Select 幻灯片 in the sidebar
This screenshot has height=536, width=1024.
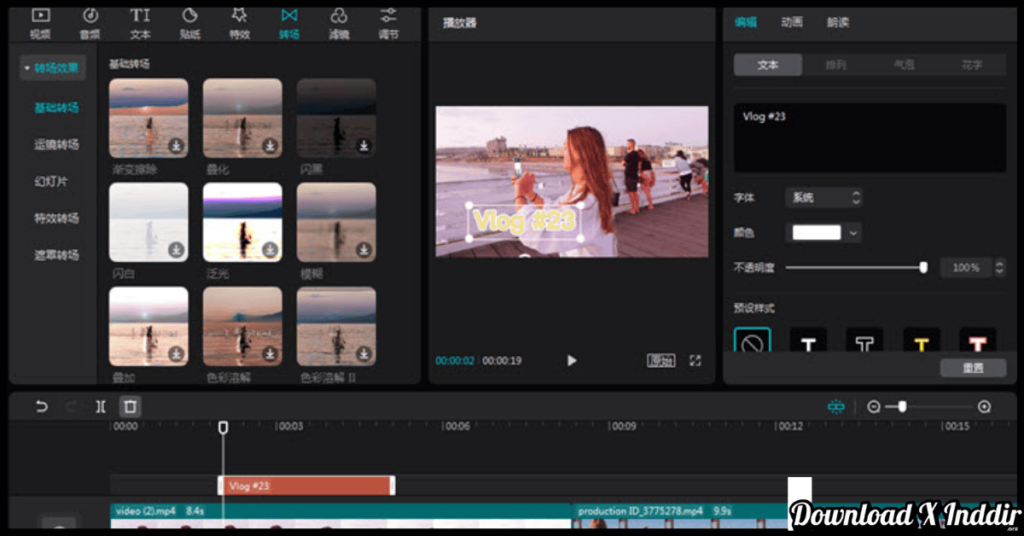pyautogui.click(x=51, y=181)
